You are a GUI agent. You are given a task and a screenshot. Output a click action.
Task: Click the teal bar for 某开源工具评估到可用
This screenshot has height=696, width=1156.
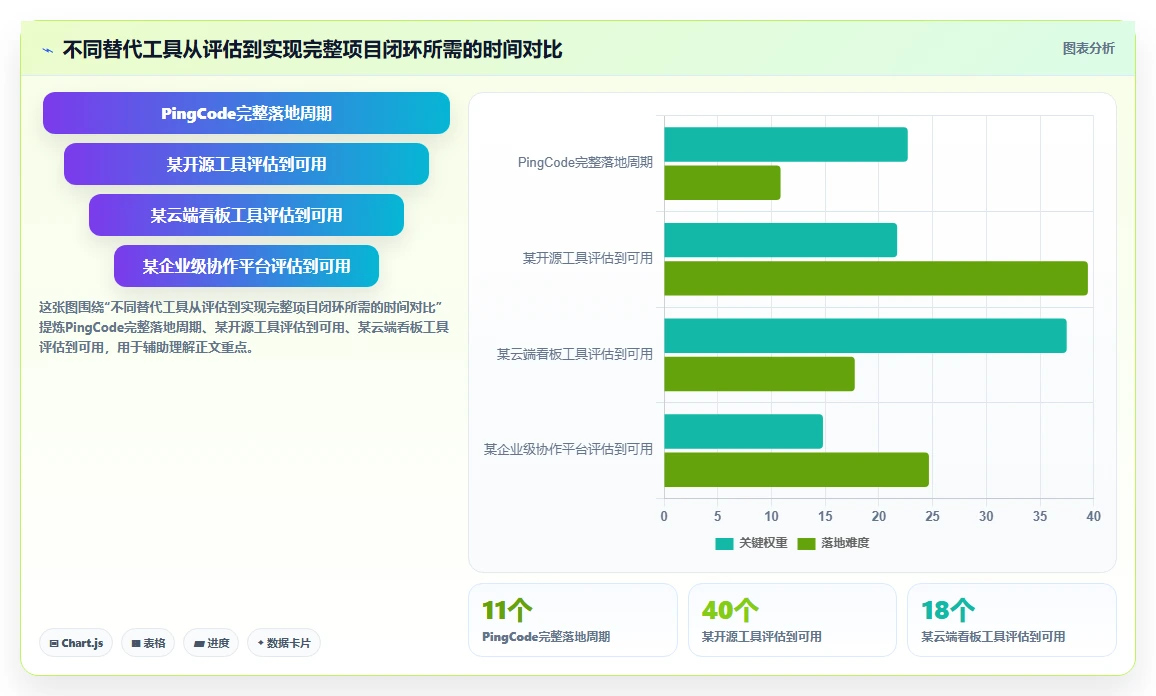(x=781, y=240)
